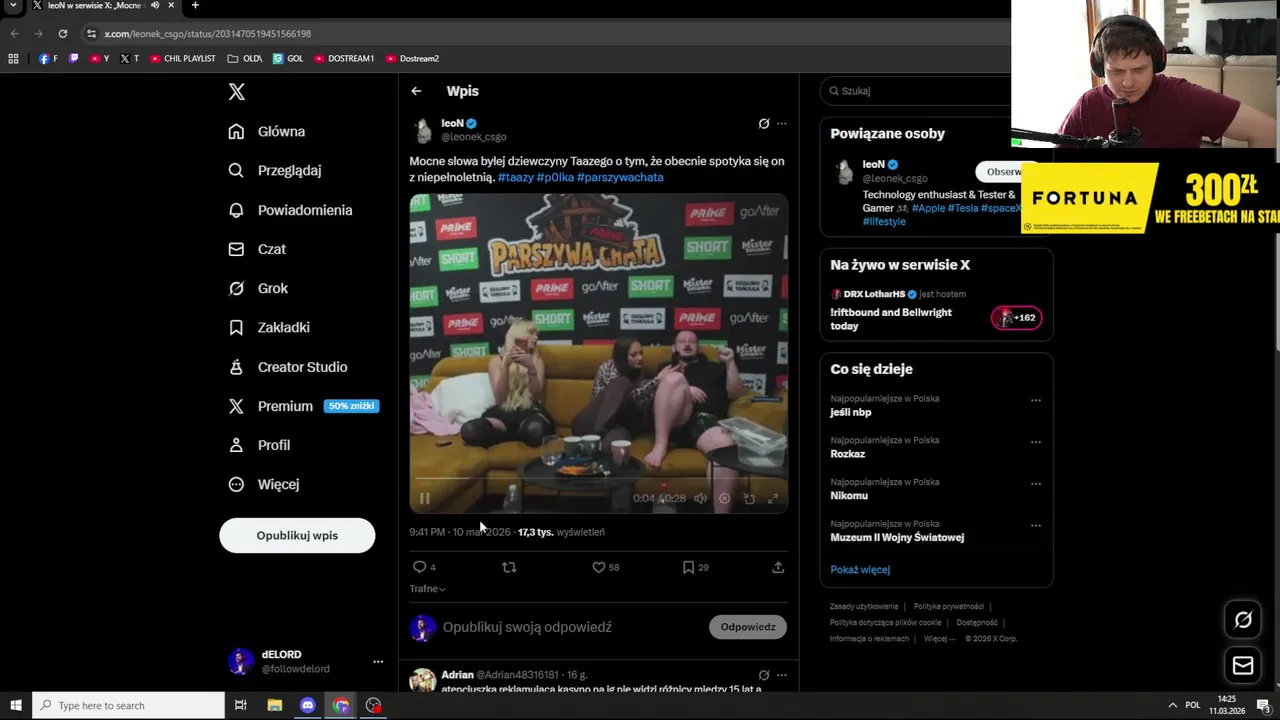1280x720 pixels.
Task: Open Discord from taskbar
Action: click(x=308, y=705)
